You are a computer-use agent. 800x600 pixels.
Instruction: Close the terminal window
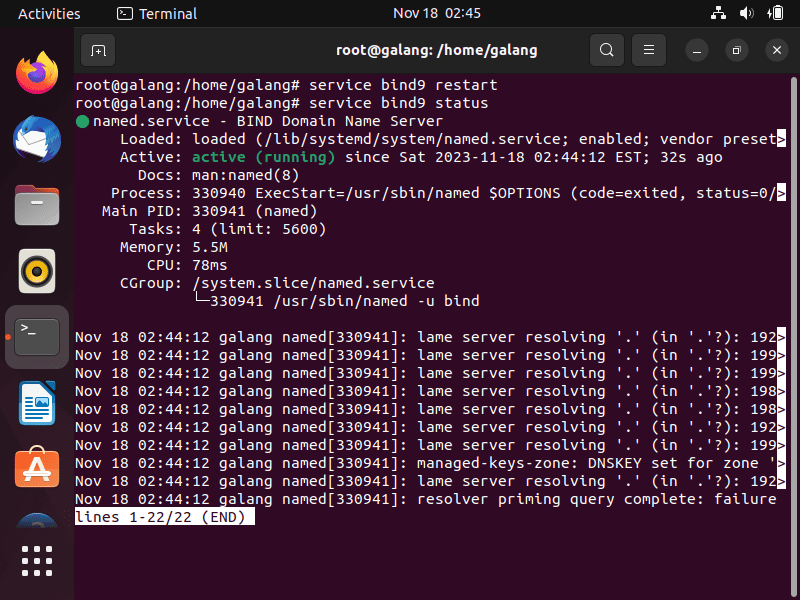pos(777,50)
